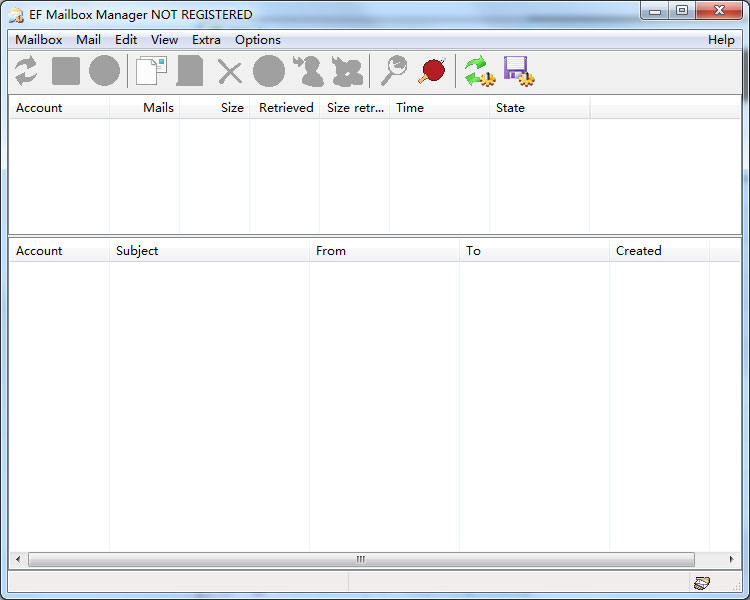The width and height of the screenshot is (750, 600).
Task: Click the refresh arrows icon in toolbar
Action: click(26, 71)
